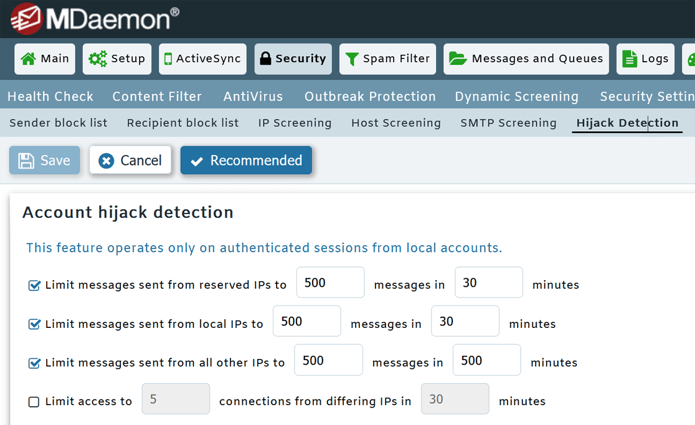
Task: Switch to Host Screening tab
Action: (x=396, y=123)
